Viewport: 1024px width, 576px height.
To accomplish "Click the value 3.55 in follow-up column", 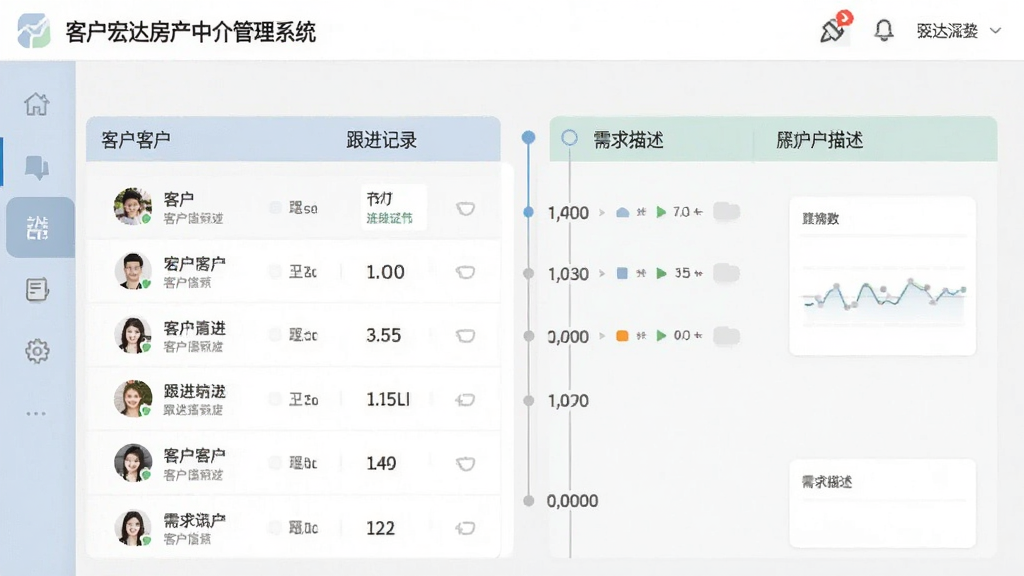I will pos(383,335).
